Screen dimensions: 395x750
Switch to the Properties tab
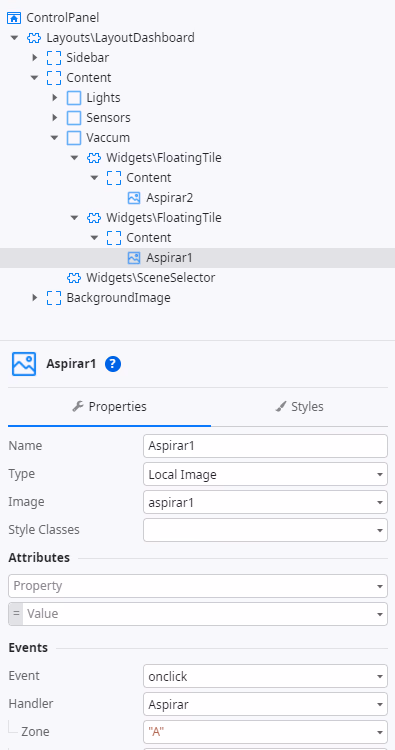tap(110, 407)
